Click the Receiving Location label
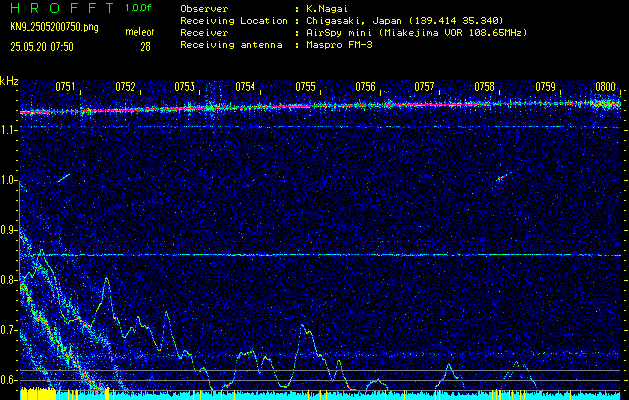The width and height of the screenshot is (629, 400). coord(234,21)
